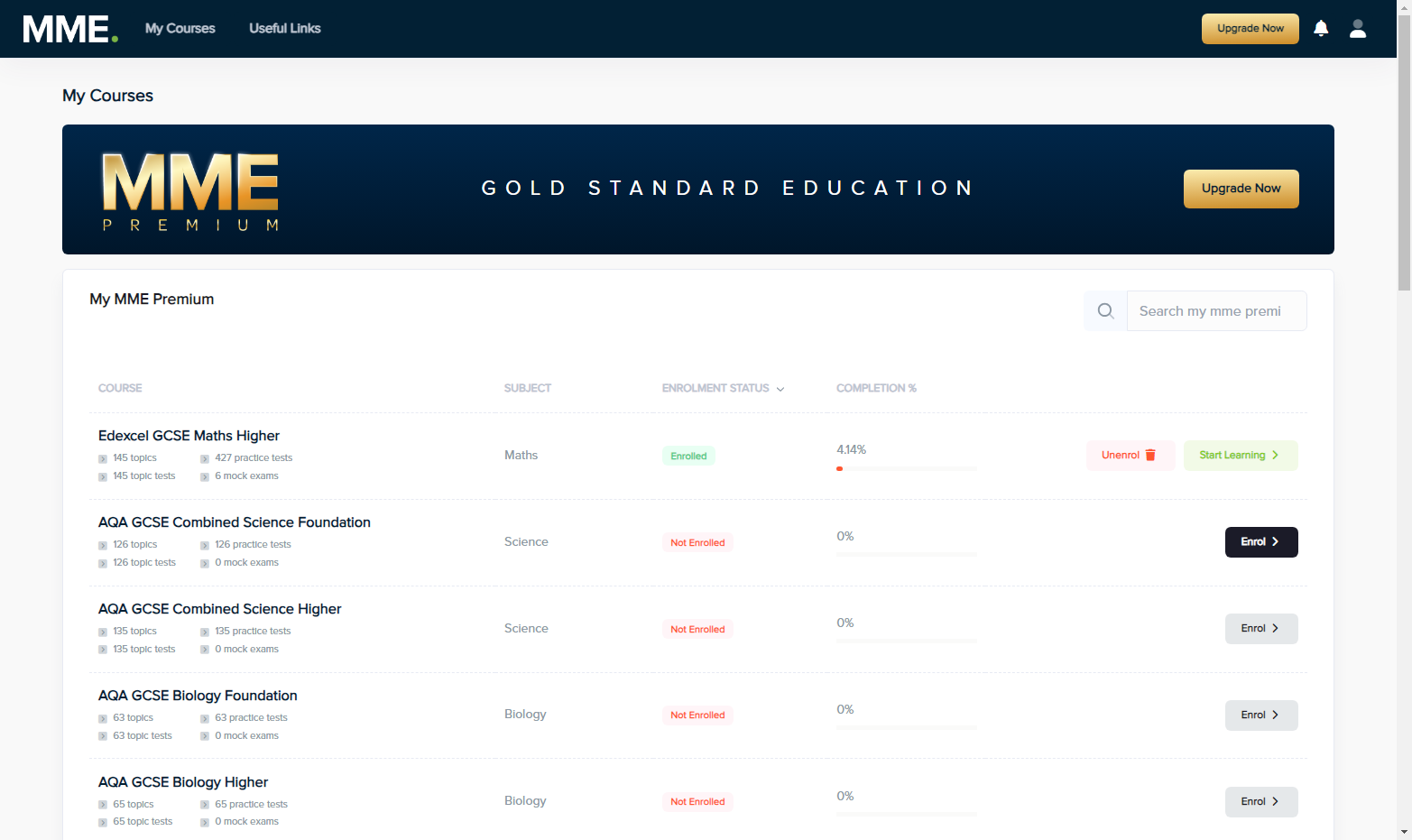Click the Maths Higher completion progress bar

907,468
